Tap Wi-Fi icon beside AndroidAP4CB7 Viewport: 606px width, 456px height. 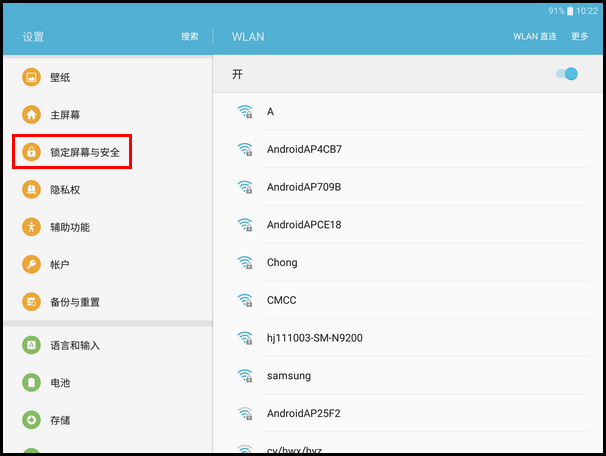pos(245,149)
